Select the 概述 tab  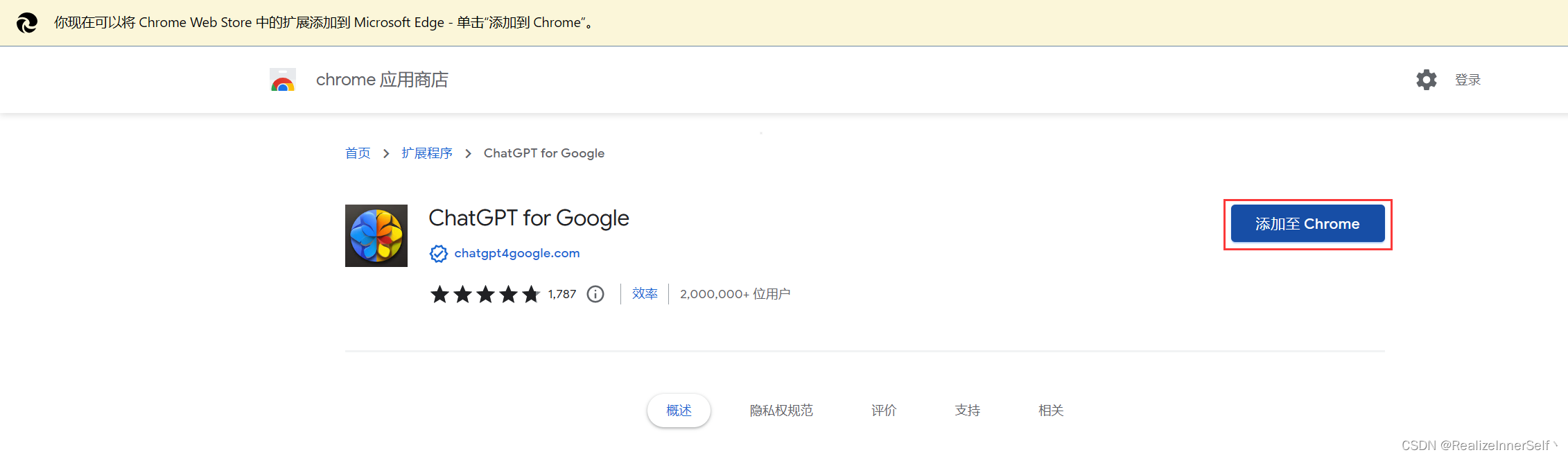[679, 411]
